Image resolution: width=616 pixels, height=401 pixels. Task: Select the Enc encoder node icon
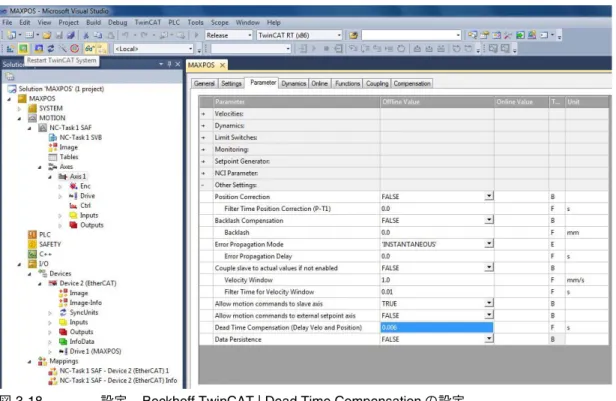click(x=73, y=186)
